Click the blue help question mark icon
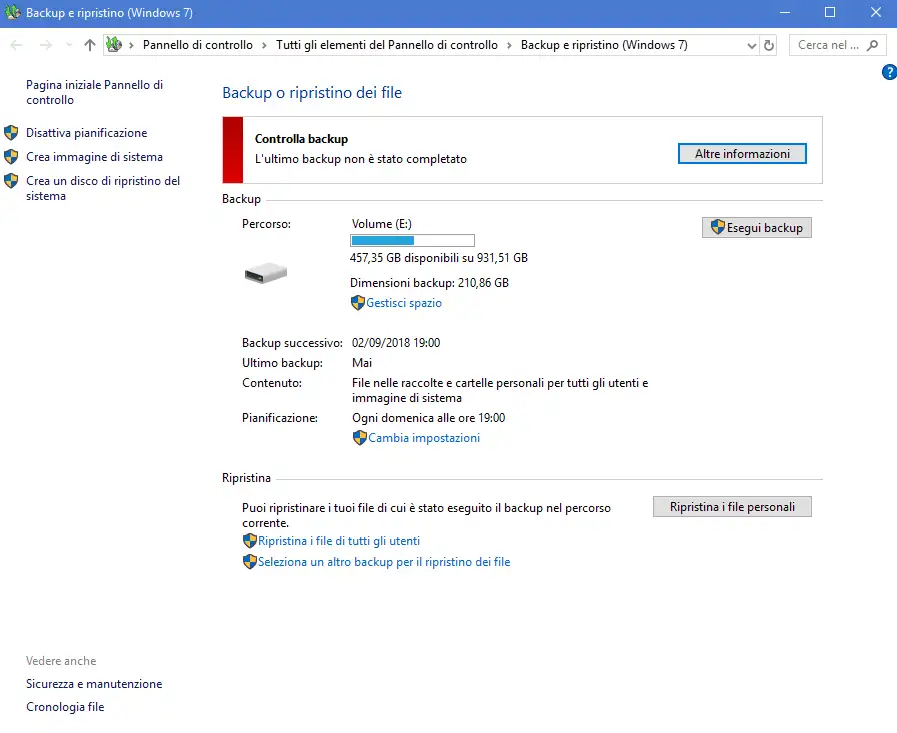 pos(889,72)
